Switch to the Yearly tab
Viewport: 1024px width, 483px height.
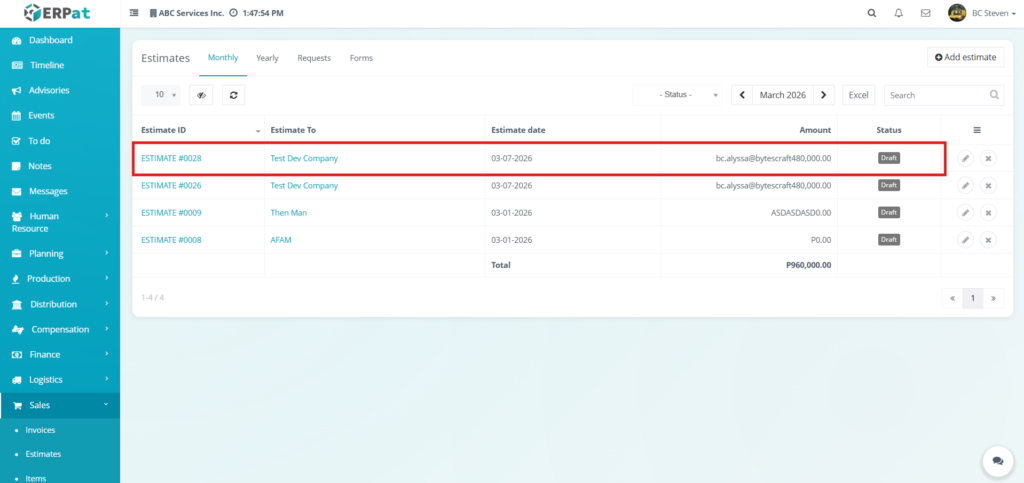click(x=267, y=58)
